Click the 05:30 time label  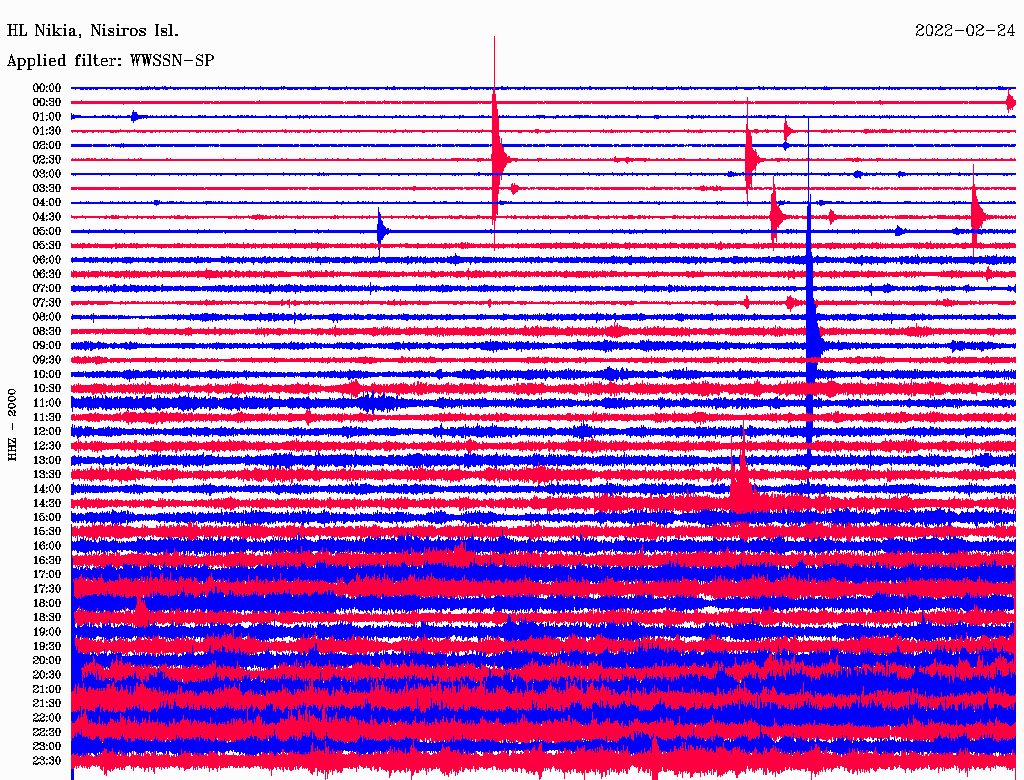(x=47, y=246)
